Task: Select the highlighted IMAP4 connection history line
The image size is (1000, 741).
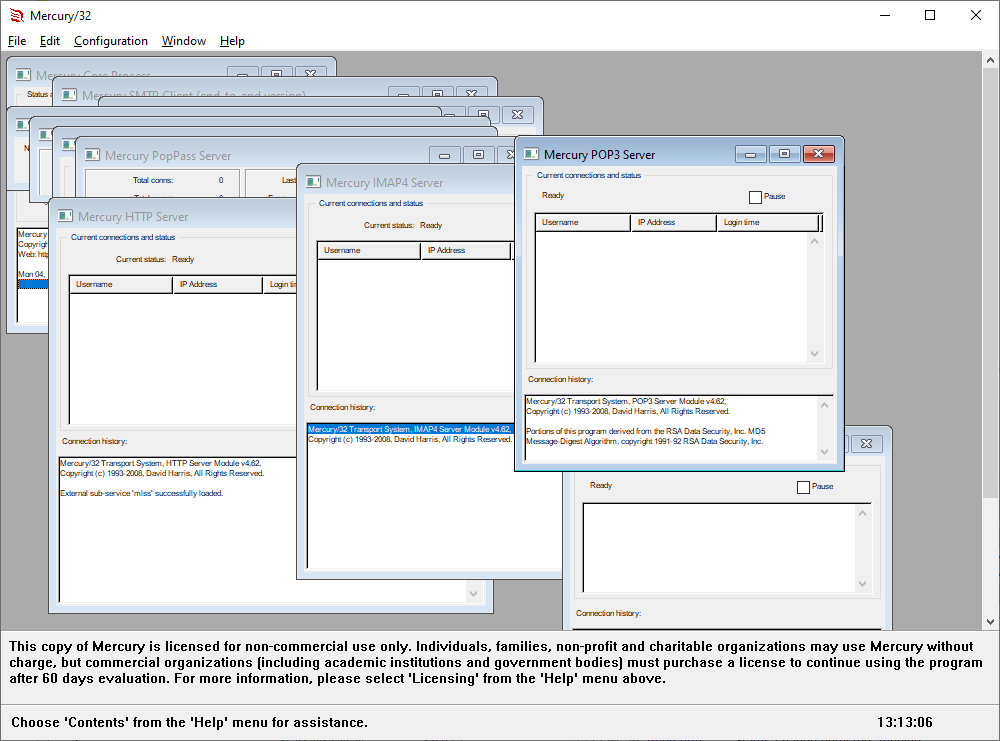Action: [x=409, y=429]
